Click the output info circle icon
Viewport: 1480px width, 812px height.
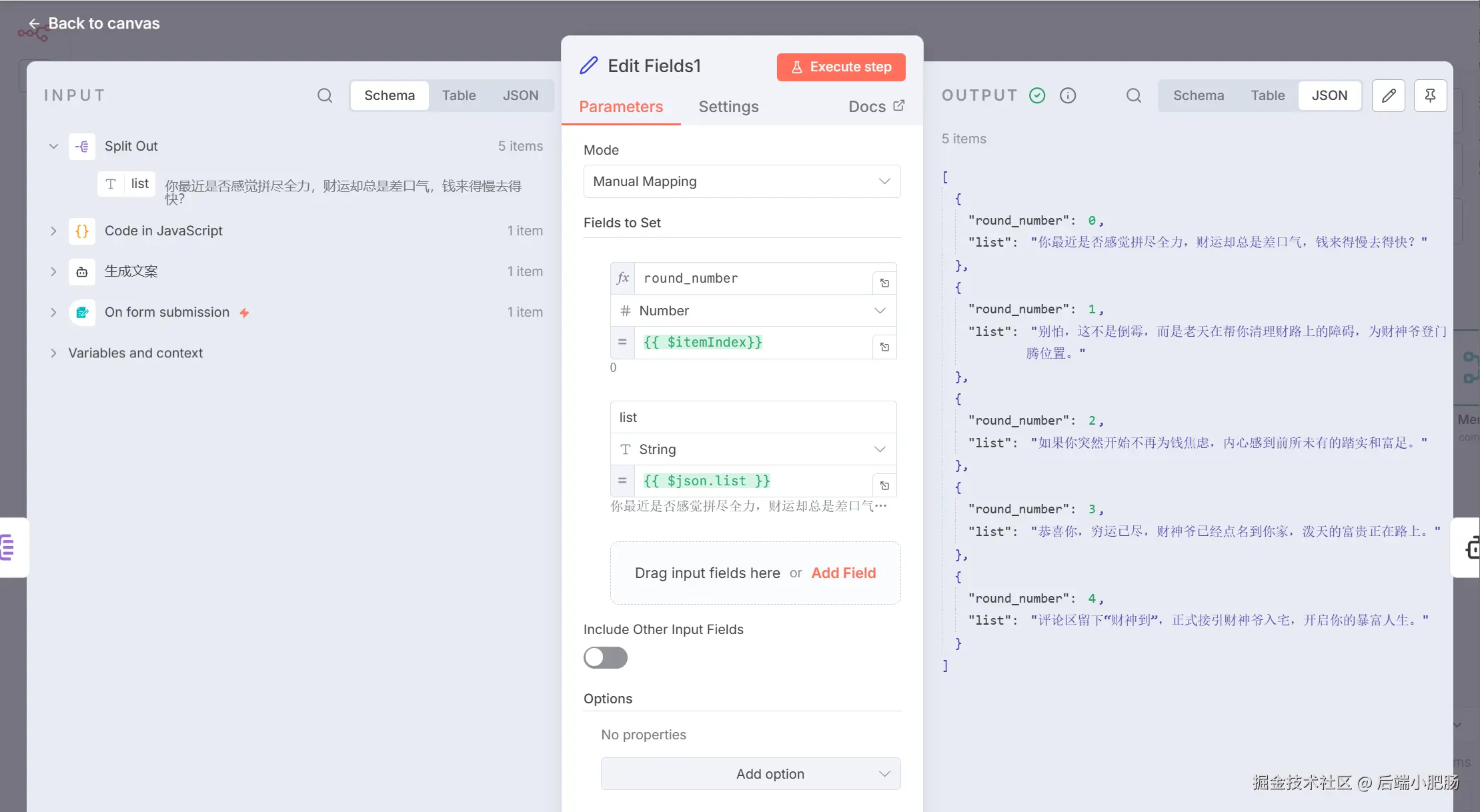(x=1068, y=95)
